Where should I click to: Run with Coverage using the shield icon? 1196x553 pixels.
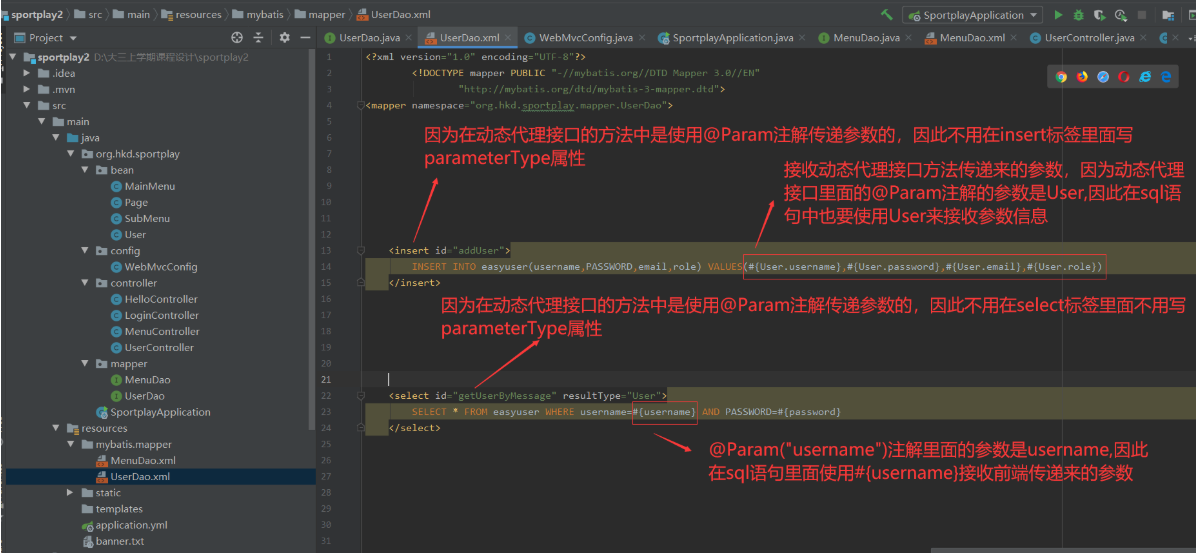point(1099,14)
